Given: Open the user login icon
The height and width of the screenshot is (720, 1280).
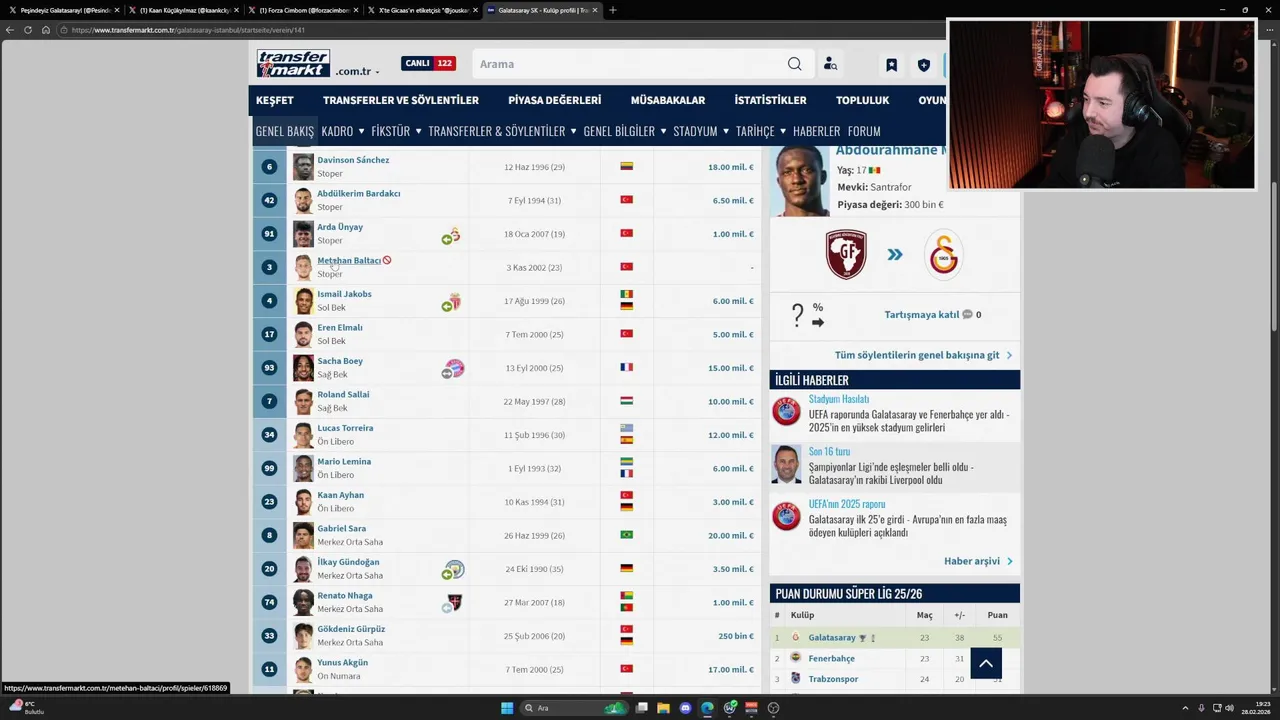Looking at the screenshot, I should 830,64.
